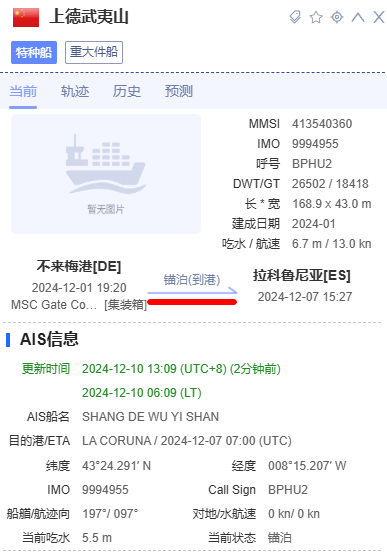This screenshot has height=553, width=387.
Task: Open the 轨迹 tab
Action: (75, 92)
